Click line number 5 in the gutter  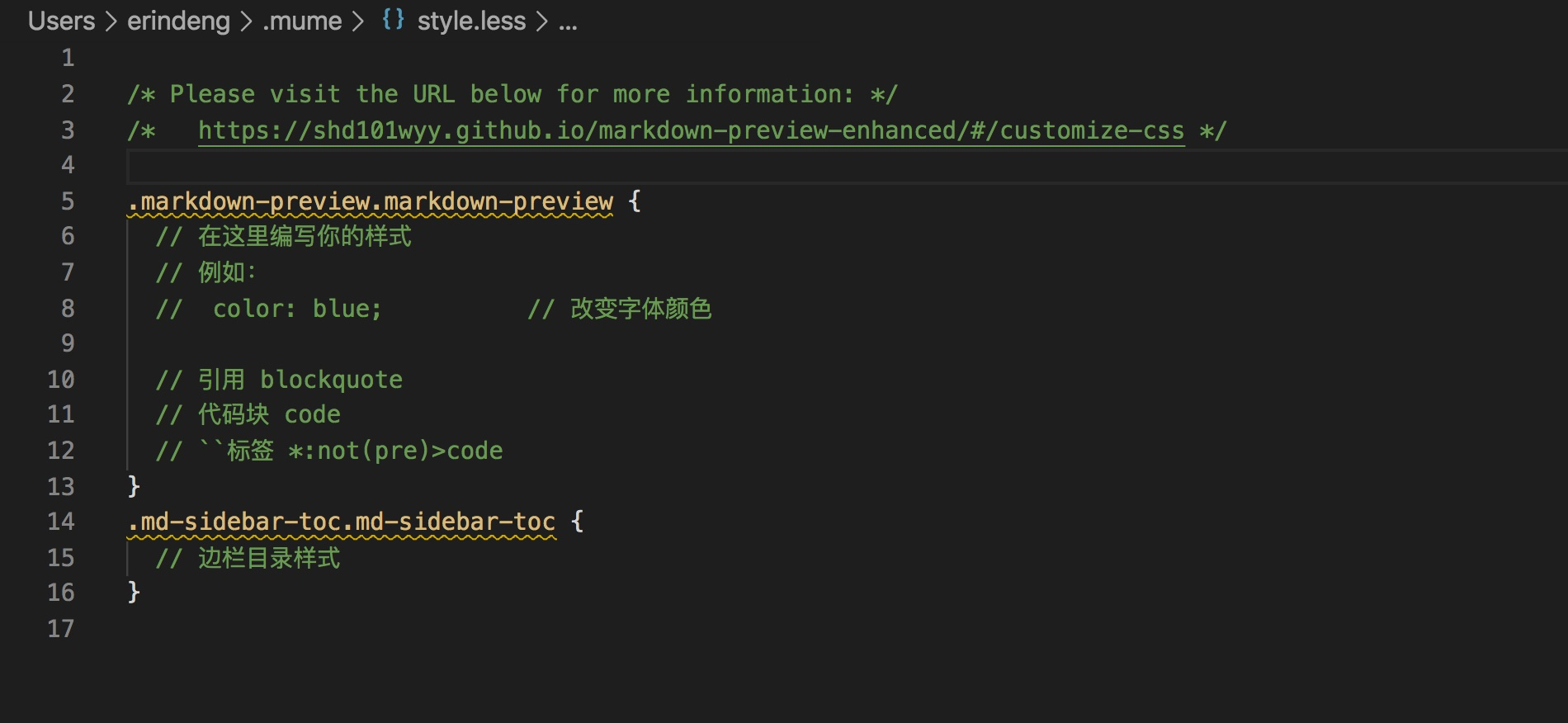click(68, 201)
